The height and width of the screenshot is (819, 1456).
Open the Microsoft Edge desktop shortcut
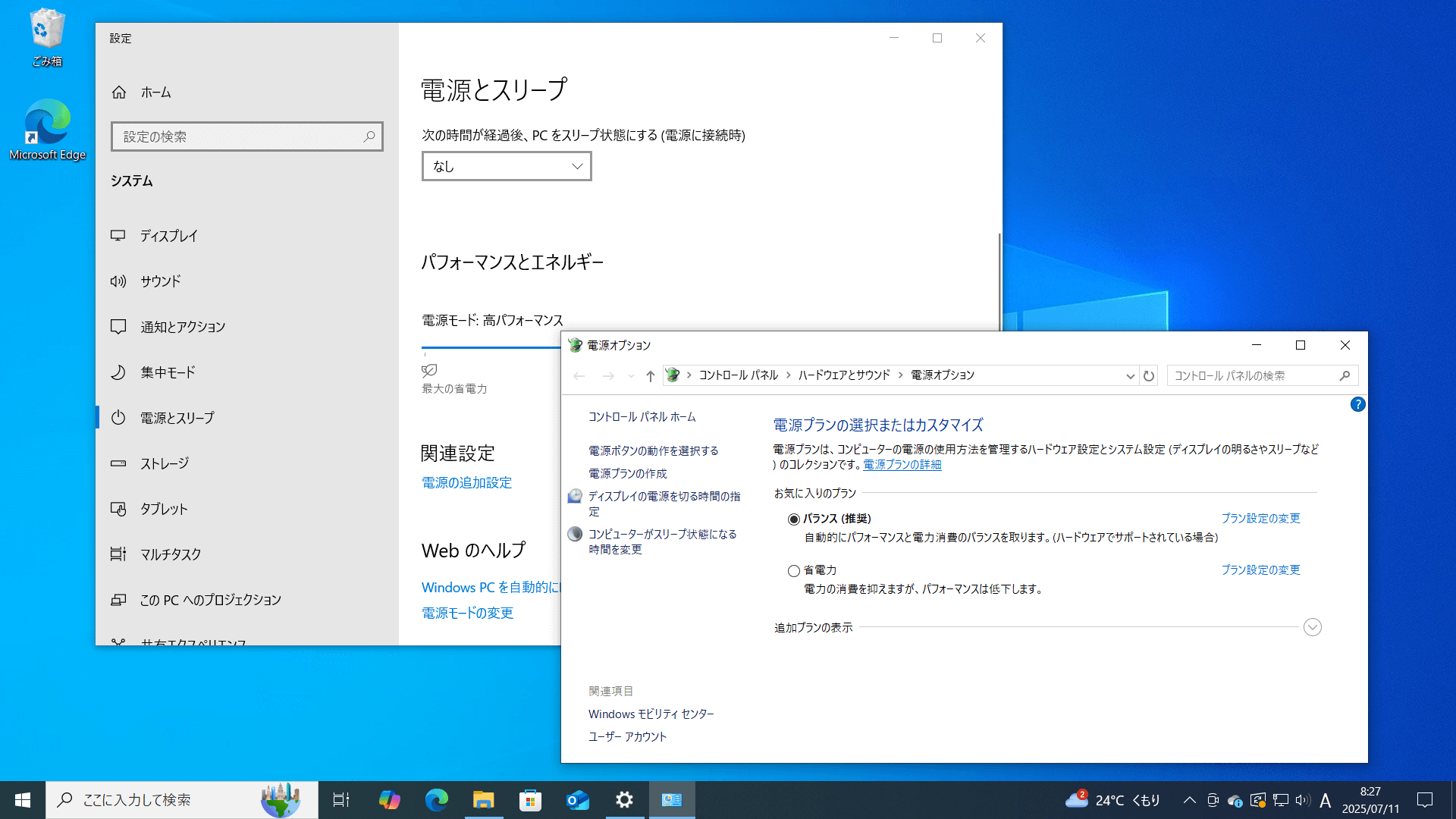click(x=47, y=129)
